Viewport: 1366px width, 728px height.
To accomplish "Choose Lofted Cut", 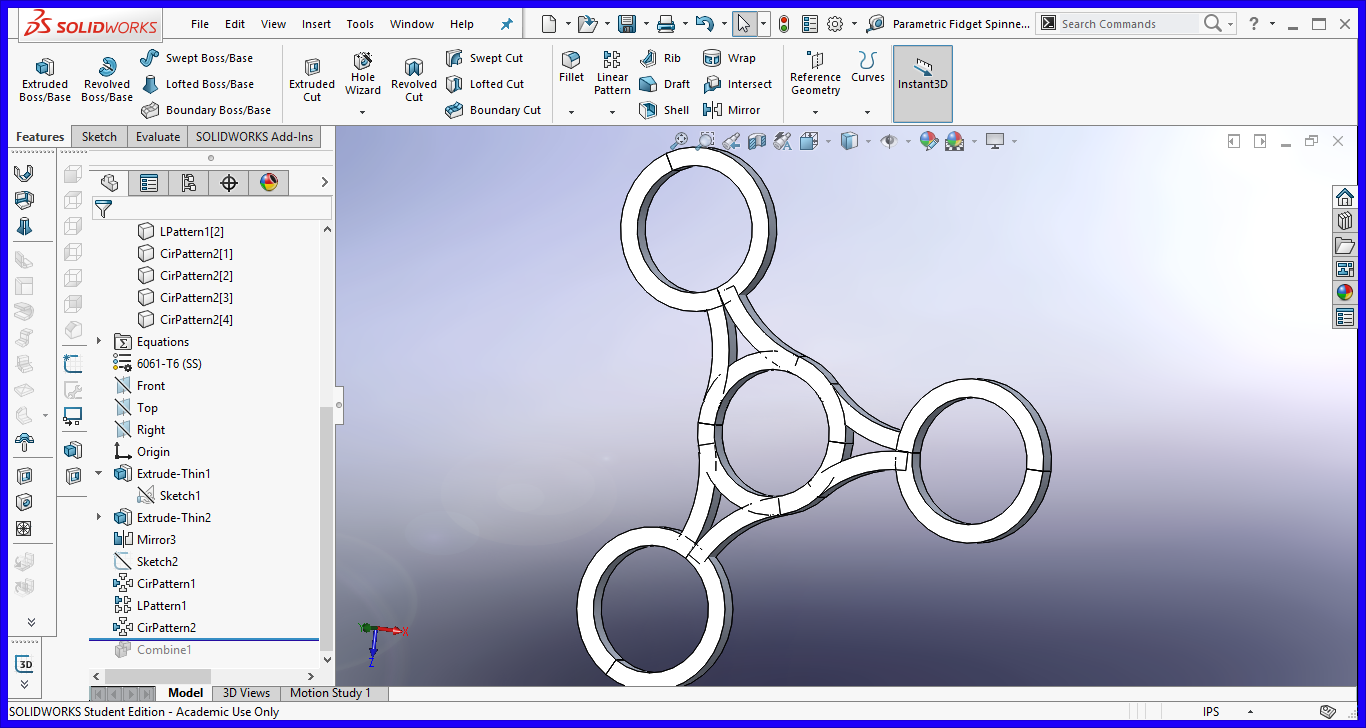I will [485, 84].
